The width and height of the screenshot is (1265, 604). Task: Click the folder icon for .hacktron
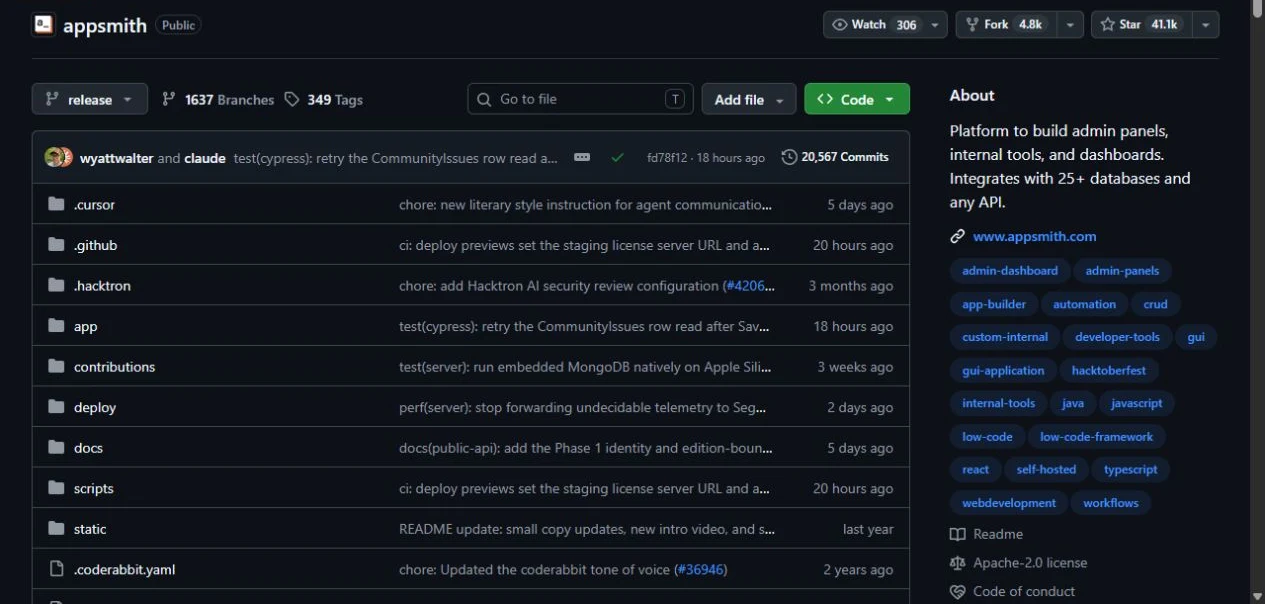tap(56, 286)
